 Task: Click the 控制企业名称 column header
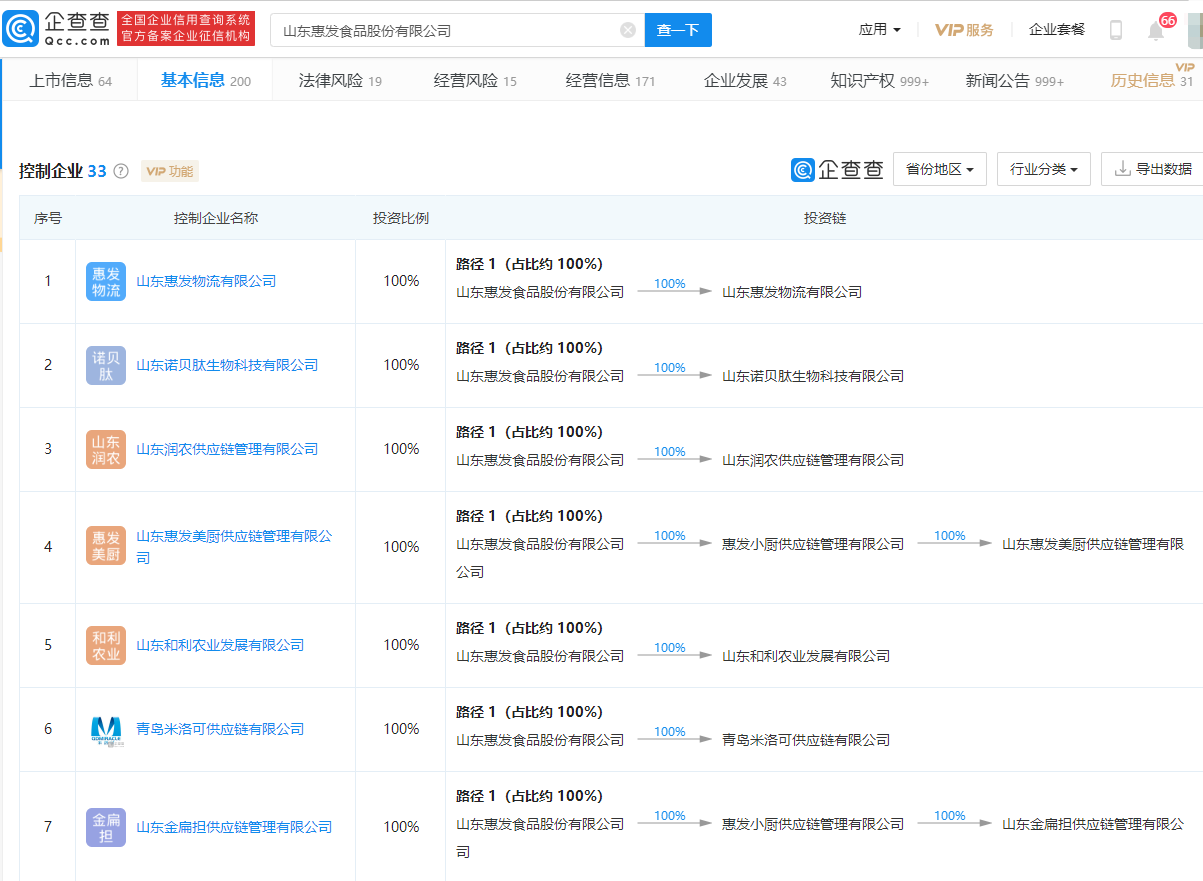(216, 218)
